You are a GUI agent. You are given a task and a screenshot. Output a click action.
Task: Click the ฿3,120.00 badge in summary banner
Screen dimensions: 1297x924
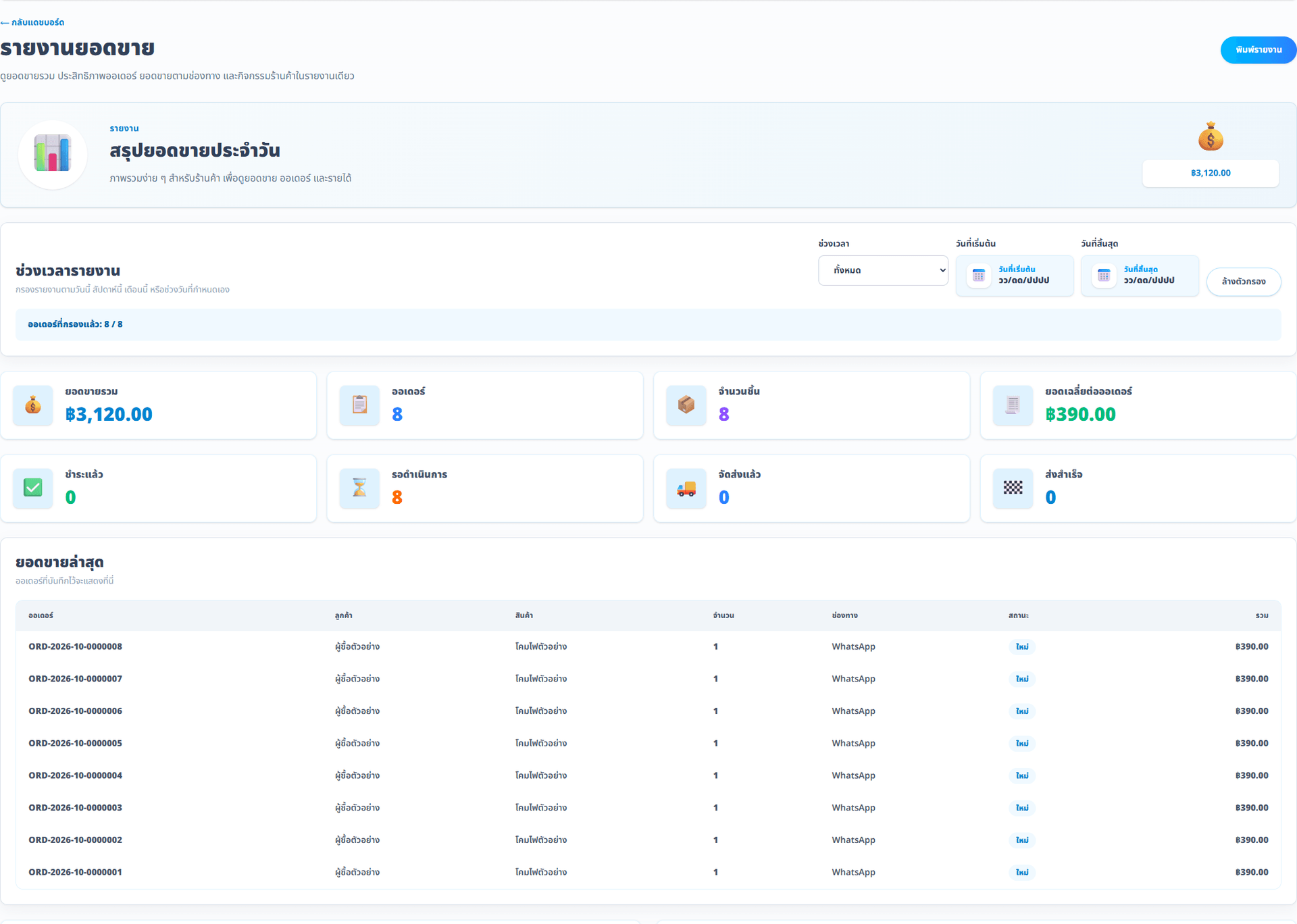[1211, 173]
